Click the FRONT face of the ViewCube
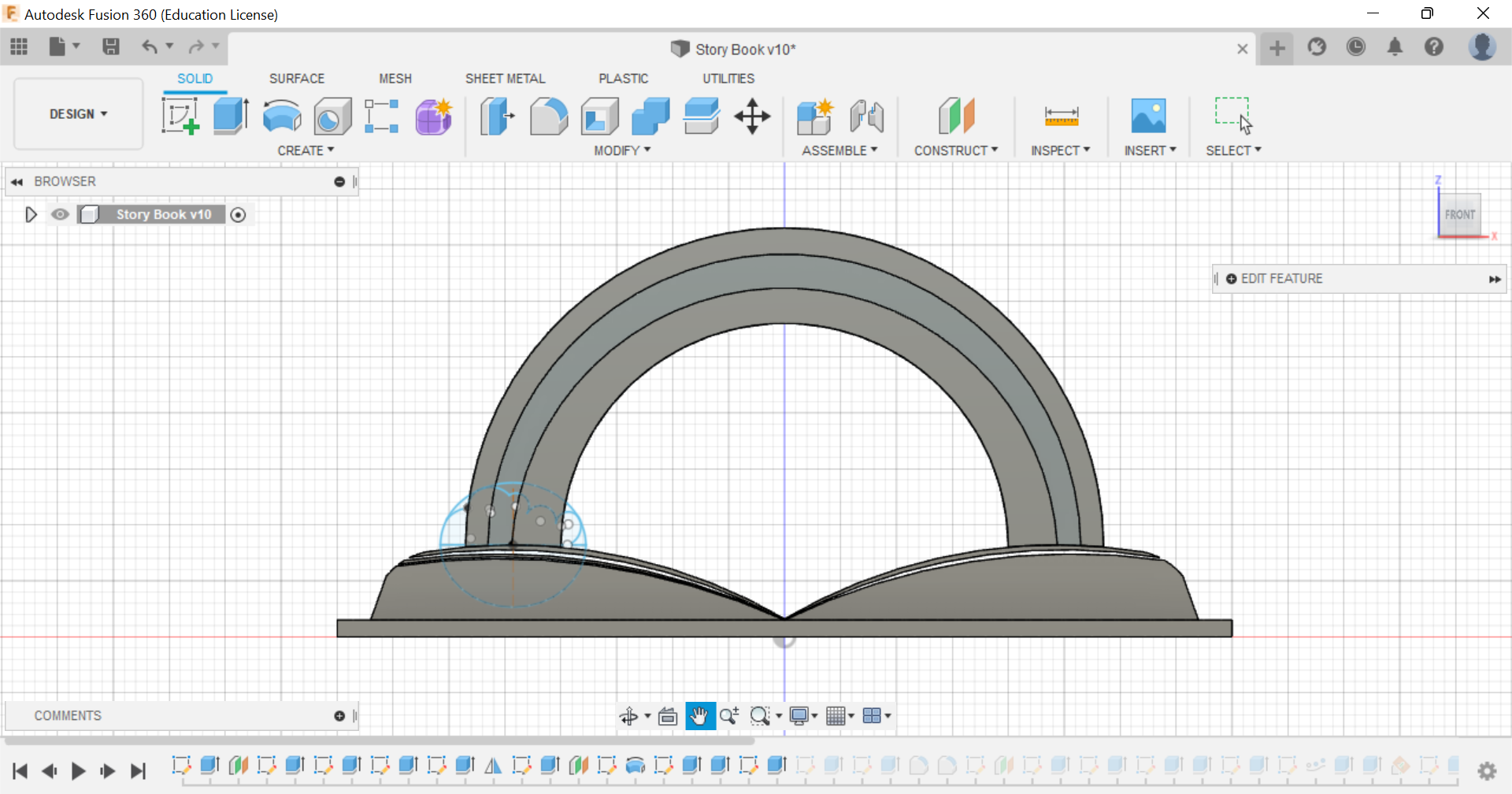Screen dimensions: 1512x794 (x=1459, y=214)
